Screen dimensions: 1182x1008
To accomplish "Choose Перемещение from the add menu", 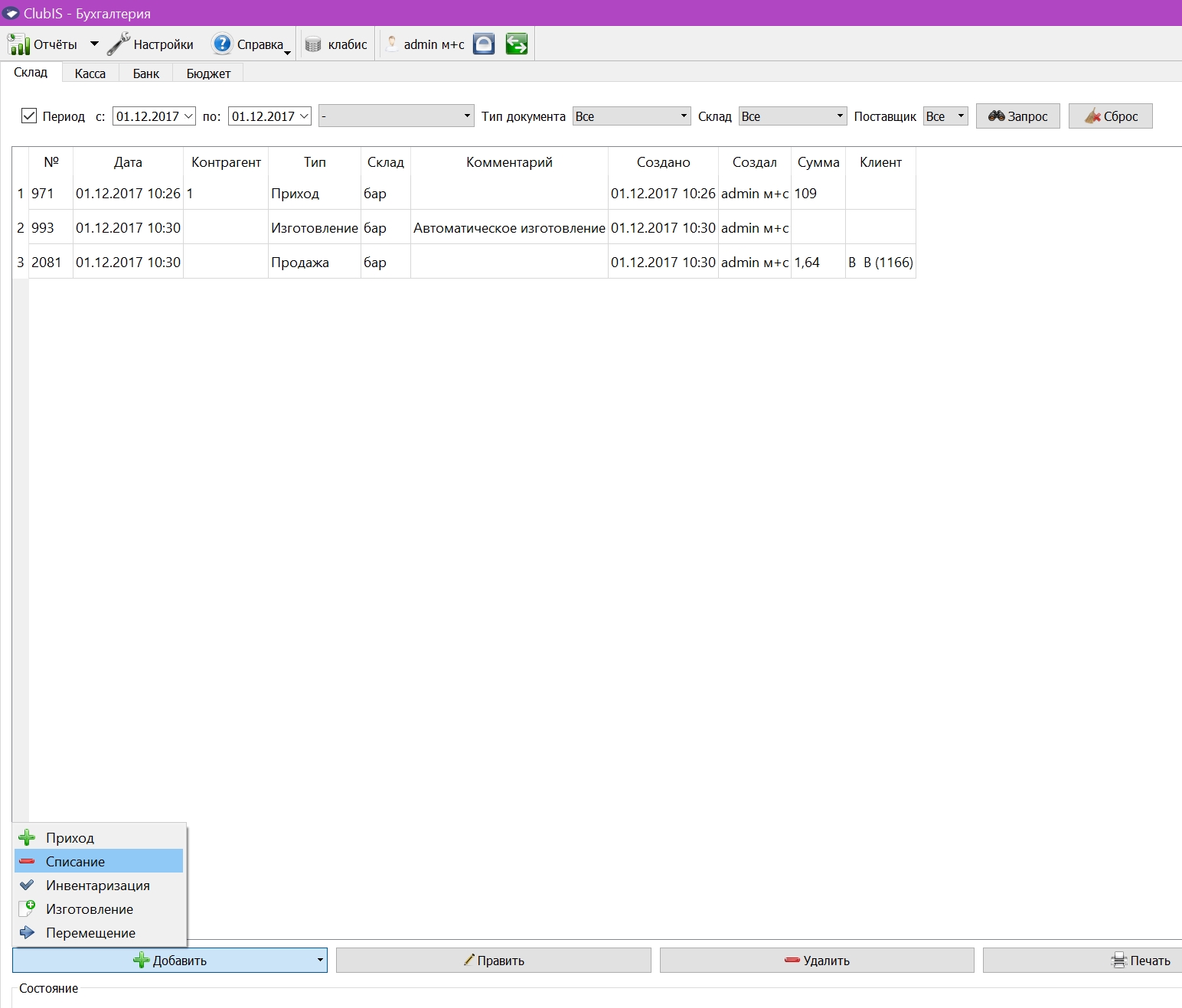I will (x=99, y=932).
